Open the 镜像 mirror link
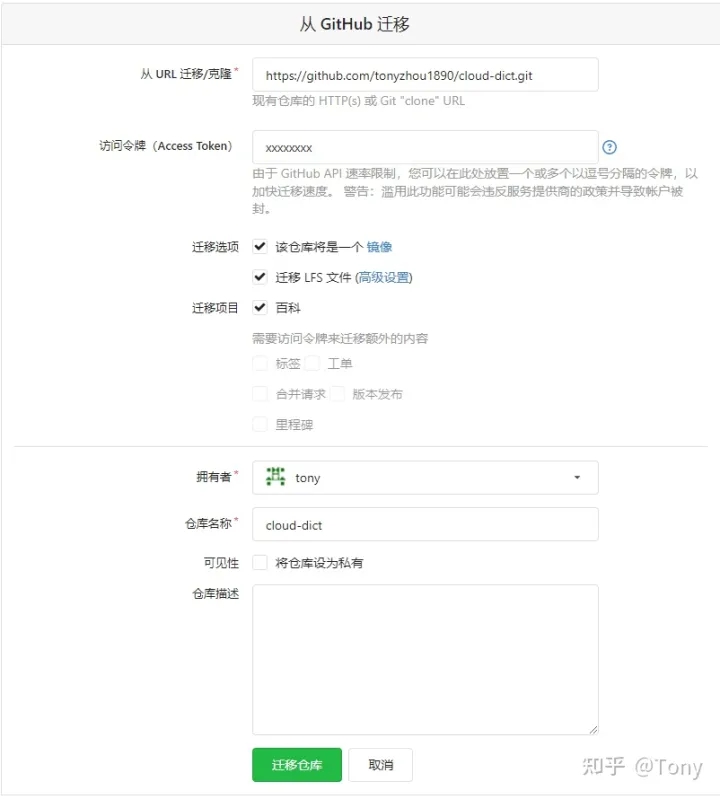Image resolution: width=720 pixels, height=799 pixels. [379, 247]
